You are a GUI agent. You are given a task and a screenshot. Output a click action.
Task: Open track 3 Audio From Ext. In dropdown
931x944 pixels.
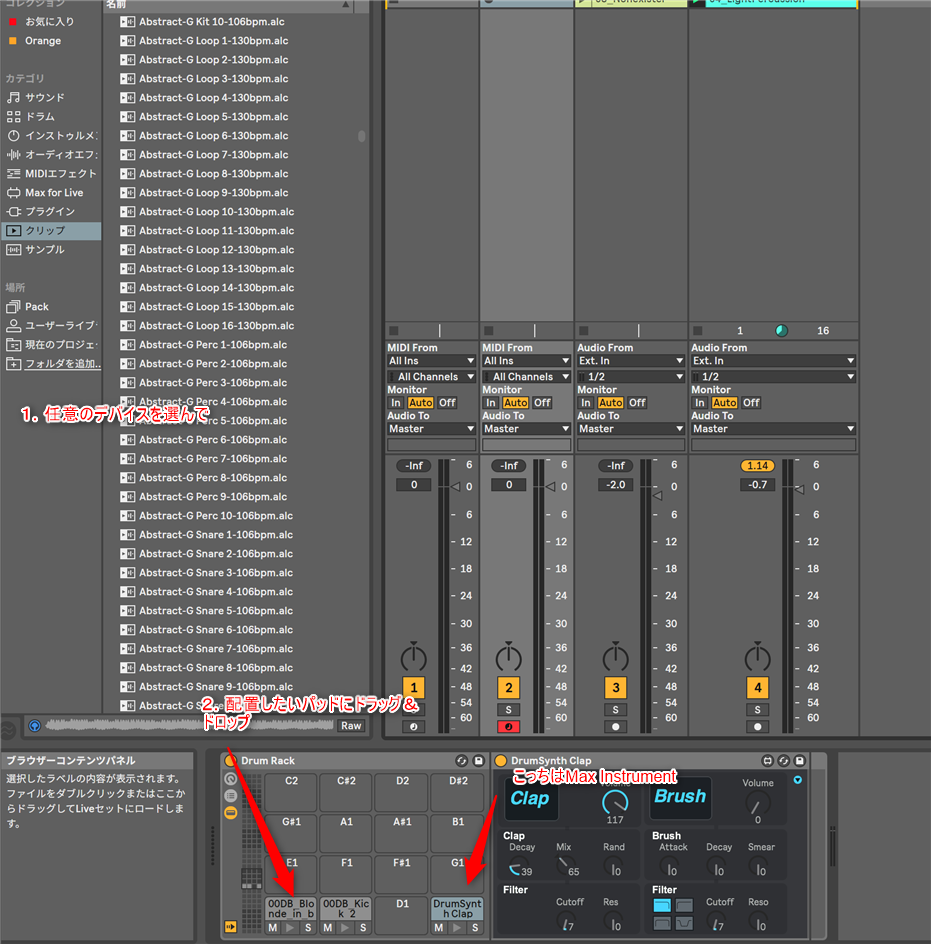630,361
